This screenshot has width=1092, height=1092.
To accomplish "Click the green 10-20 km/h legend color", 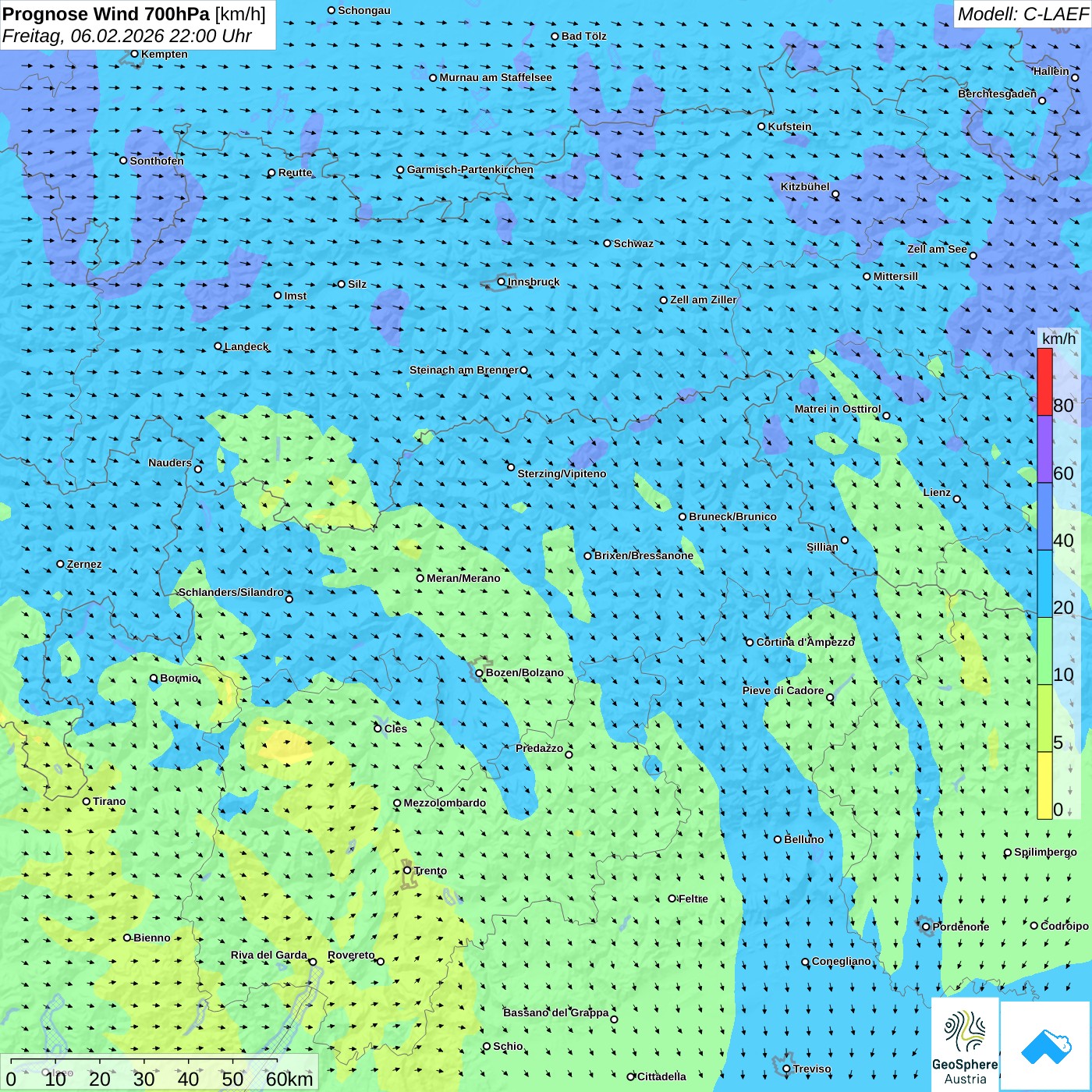I will 1044,651.
